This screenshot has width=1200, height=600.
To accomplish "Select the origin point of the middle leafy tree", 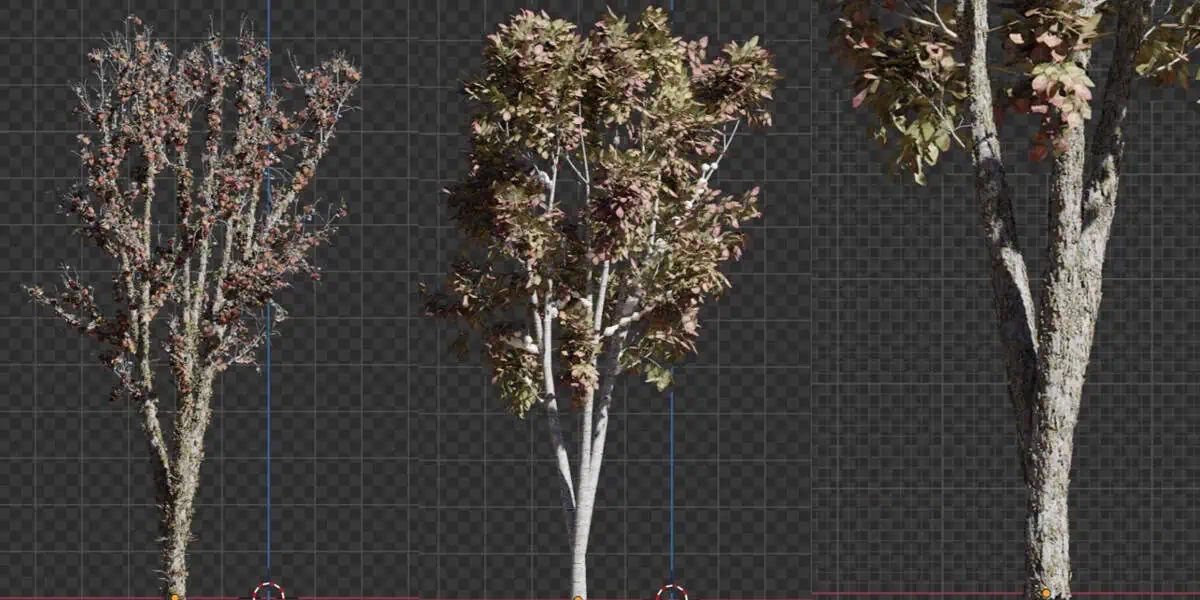I will 578,597.
